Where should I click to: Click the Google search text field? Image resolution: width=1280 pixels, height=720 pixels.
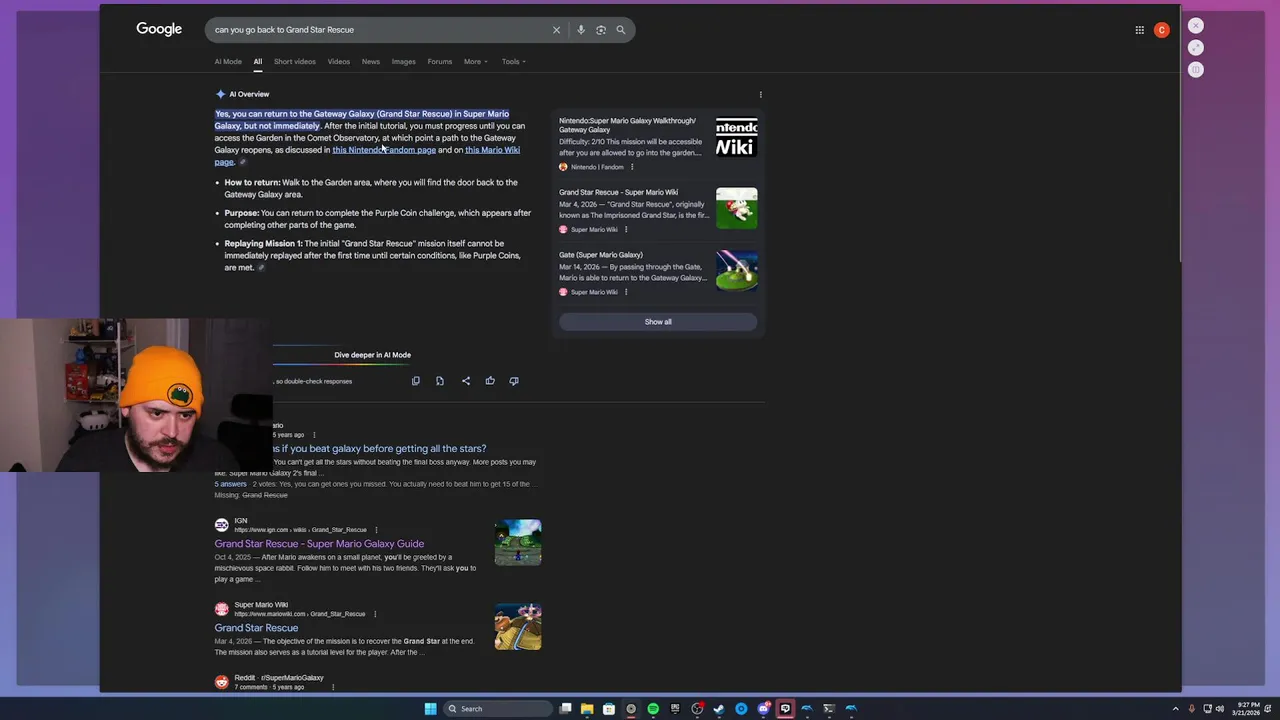pyautogui.click(x=380, y=30)
